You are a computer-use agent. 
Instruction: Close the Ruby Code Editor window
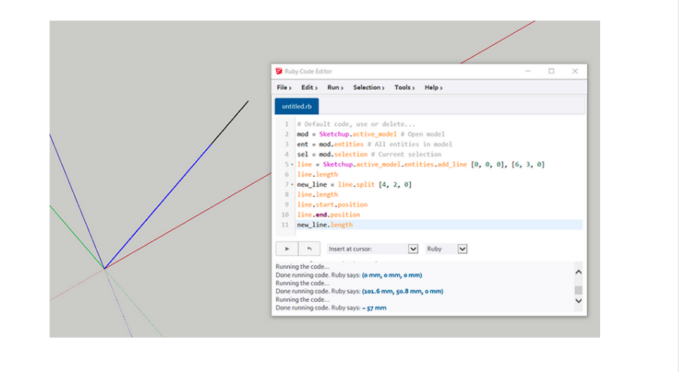click(575, 71)
